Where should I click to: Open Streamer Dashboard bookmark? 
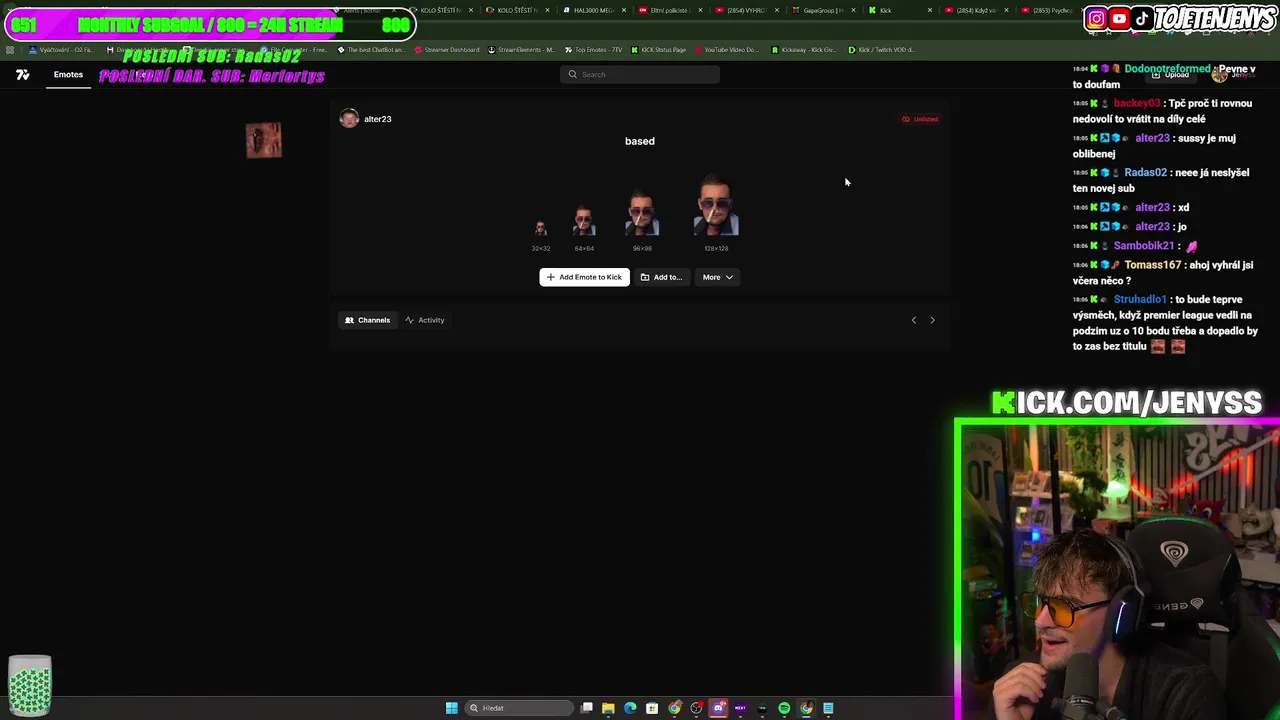446,50
